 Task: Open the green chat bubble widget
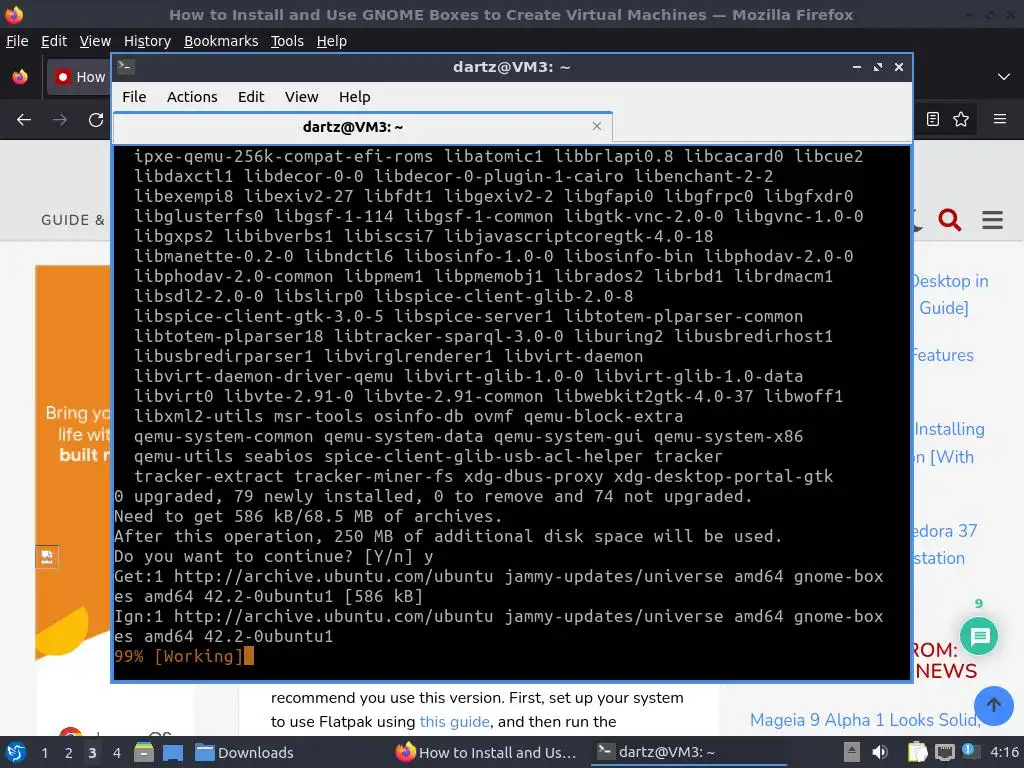point(979,636)
